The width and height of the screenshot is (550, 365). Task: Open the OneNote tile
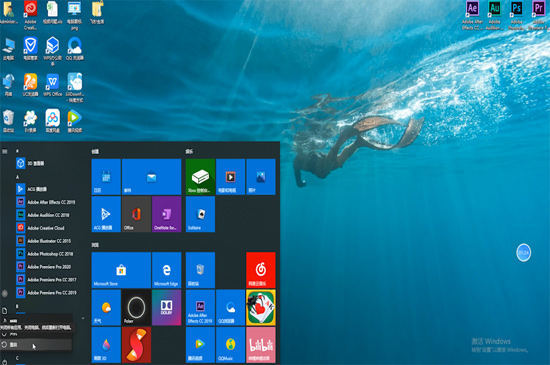pos(167,214)
